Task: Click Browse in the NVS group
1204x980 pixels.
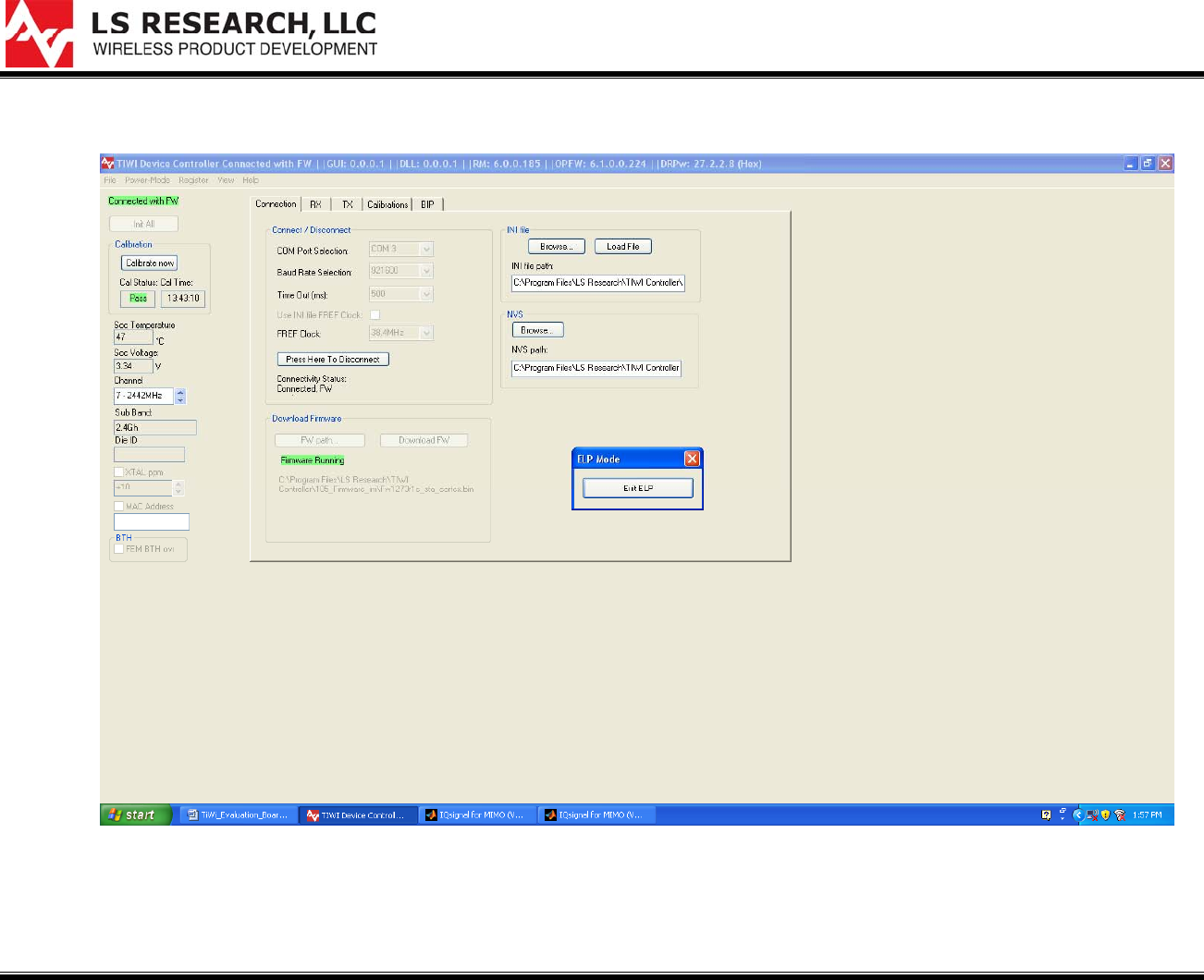Action: 537,330
